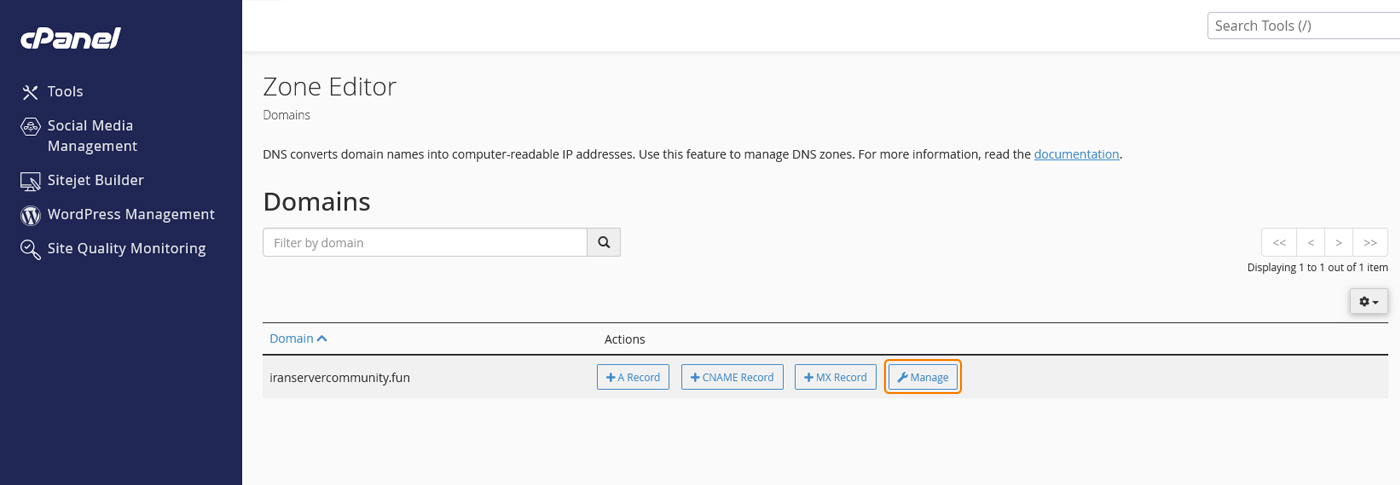Click the WordPress logo icon
The height and width of the screenshot is (485, 1400).
[30, 215]
